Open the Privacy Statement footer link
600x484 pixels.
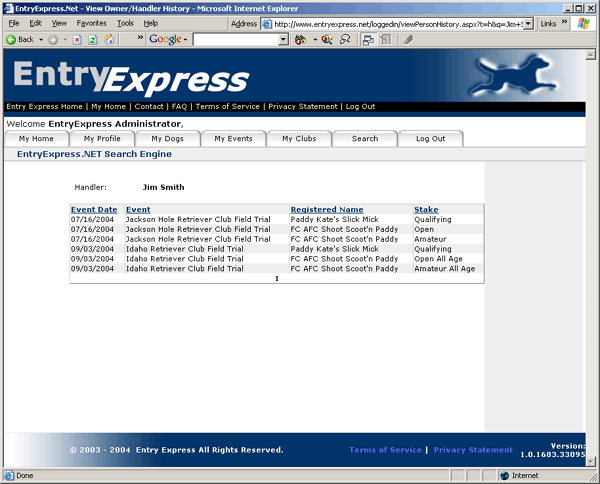point(473,450)
